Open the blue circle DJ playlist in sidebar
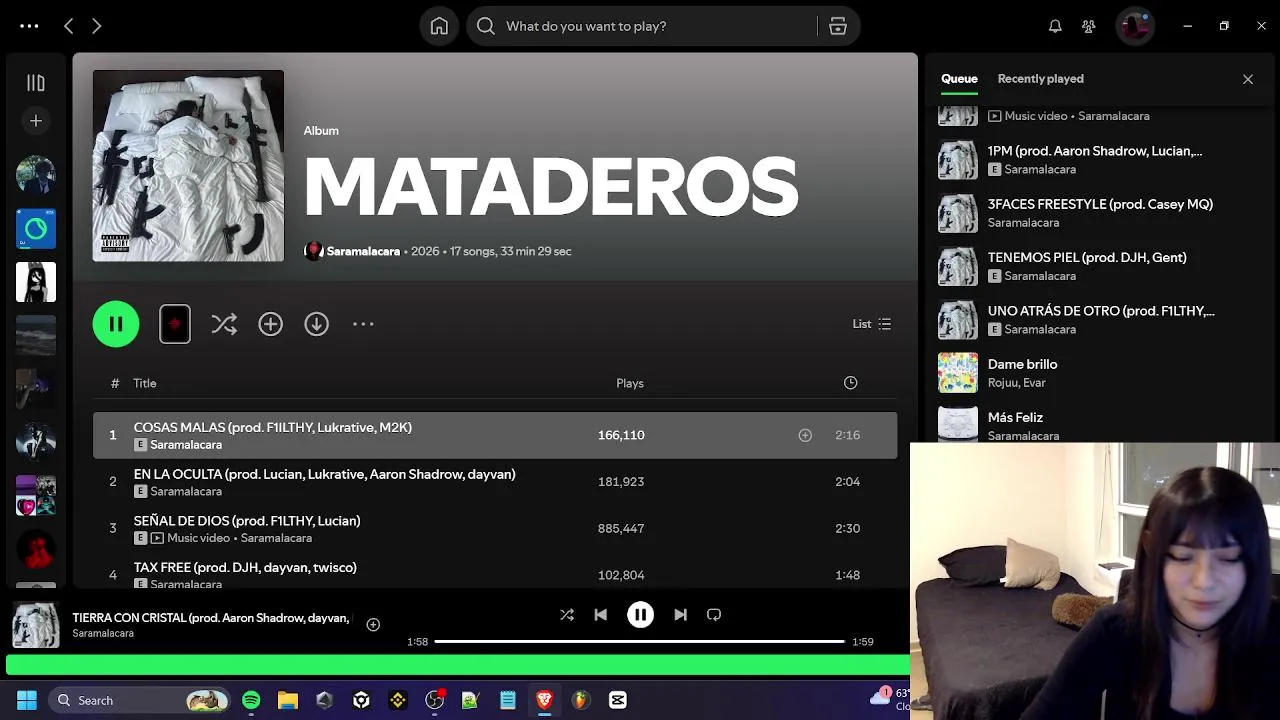Viewport: 1280px width, 720px height. coord(36,229)
